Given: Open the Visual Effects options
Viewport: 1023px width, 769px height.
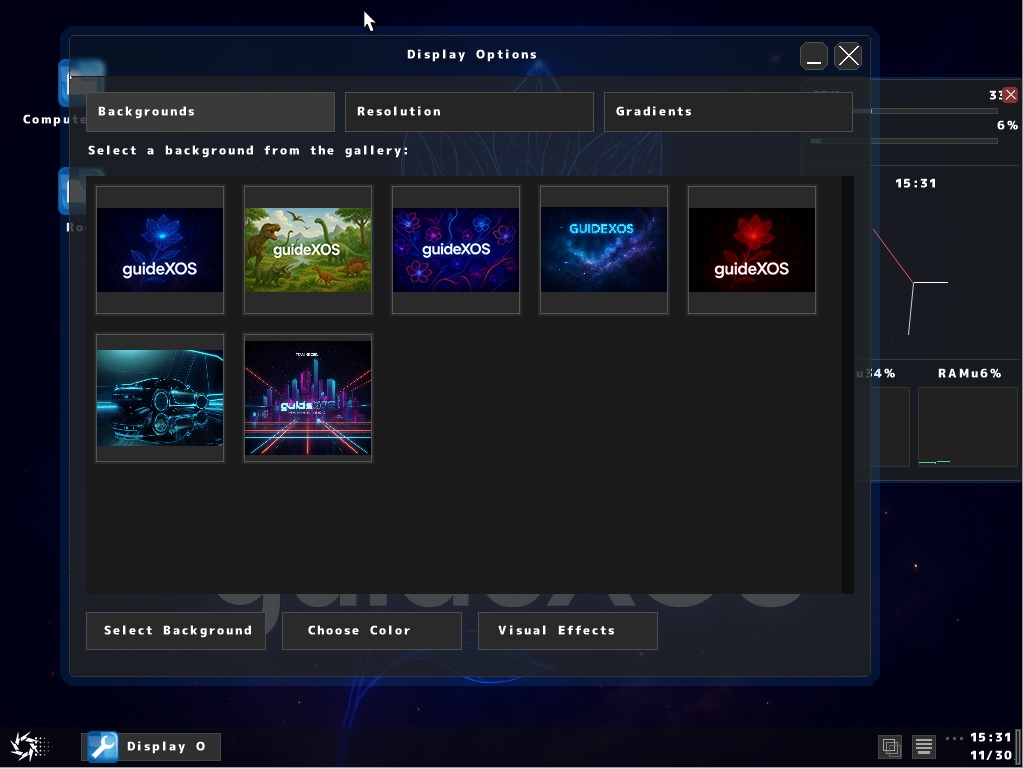Looking at the screenshot, I should point(567,630).
